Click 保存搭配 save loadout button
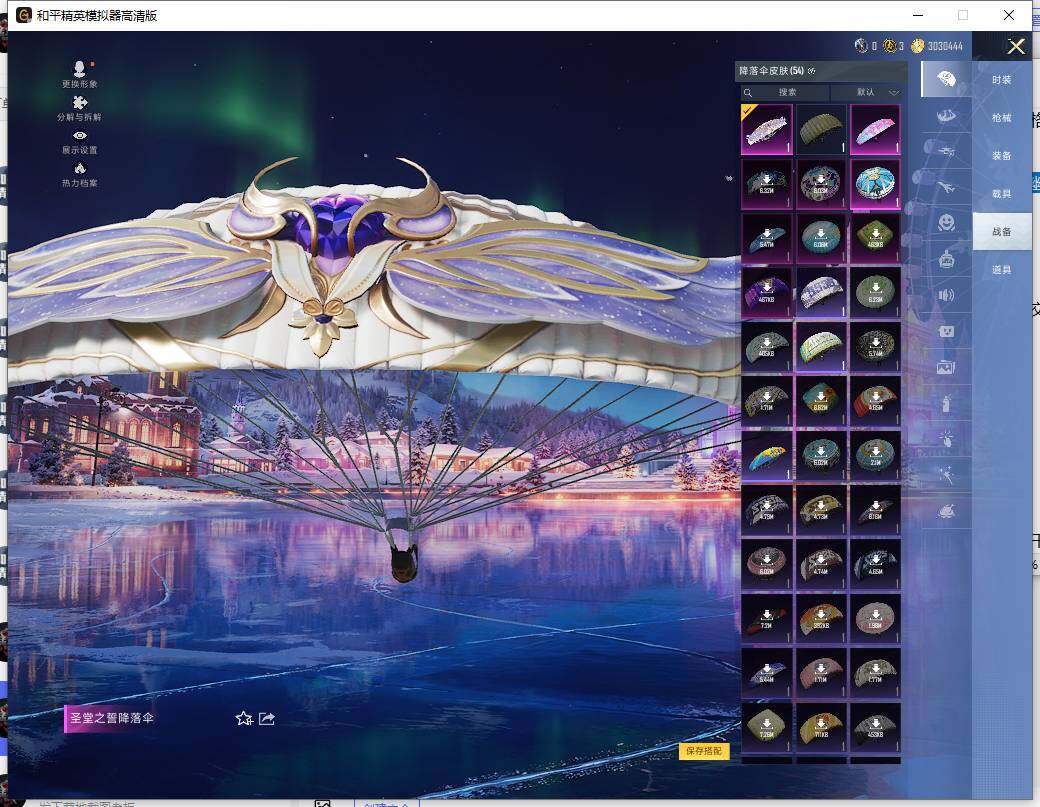Screen dimensions: 1040x807 pos(704,751)
